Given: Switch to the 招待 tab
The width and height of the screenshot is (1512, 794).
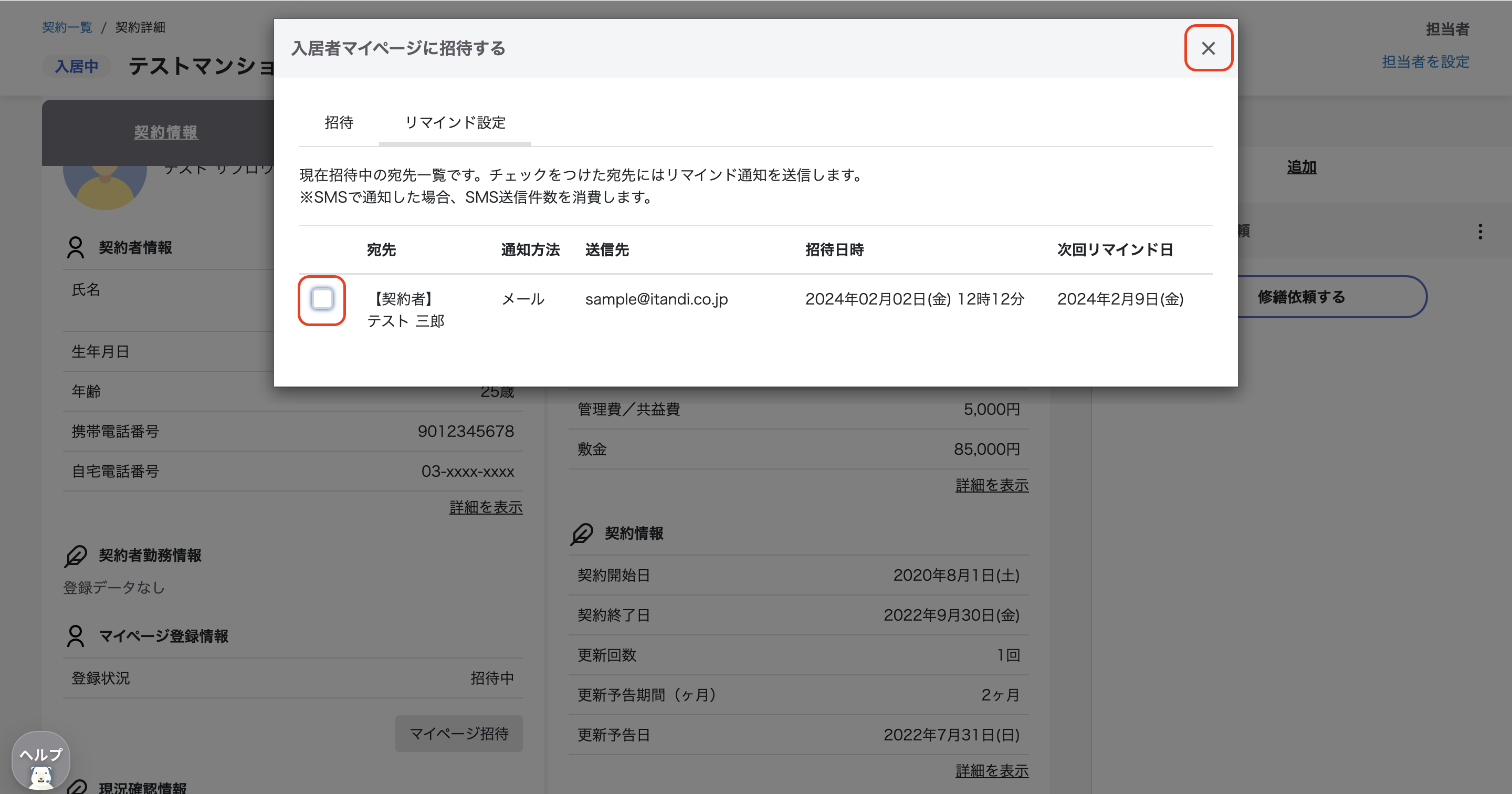Looking at the screenshot, I should pos(339,122).
